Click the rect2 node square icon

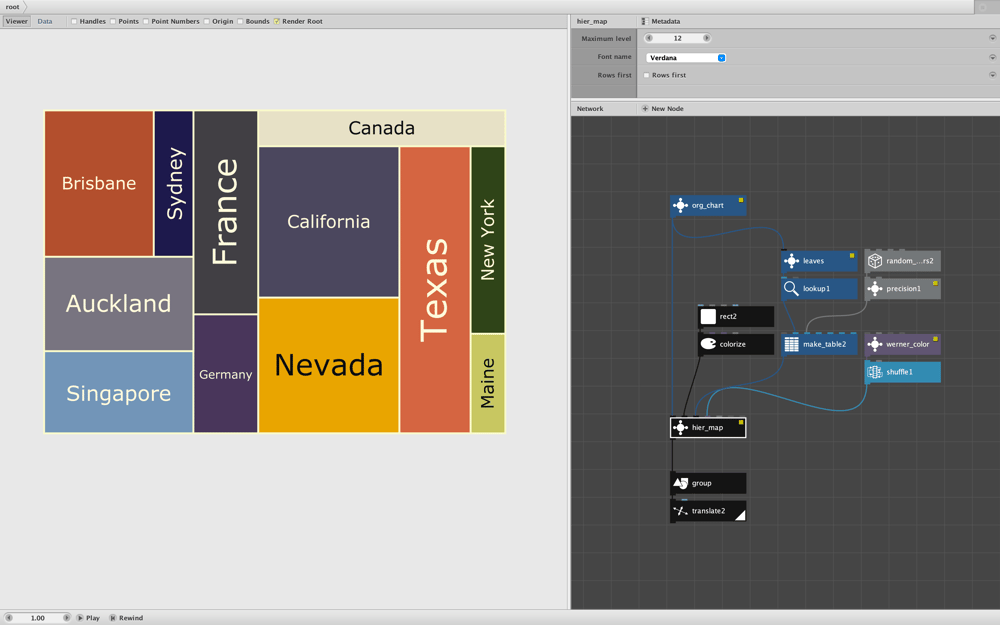click(x=708, y=316)
